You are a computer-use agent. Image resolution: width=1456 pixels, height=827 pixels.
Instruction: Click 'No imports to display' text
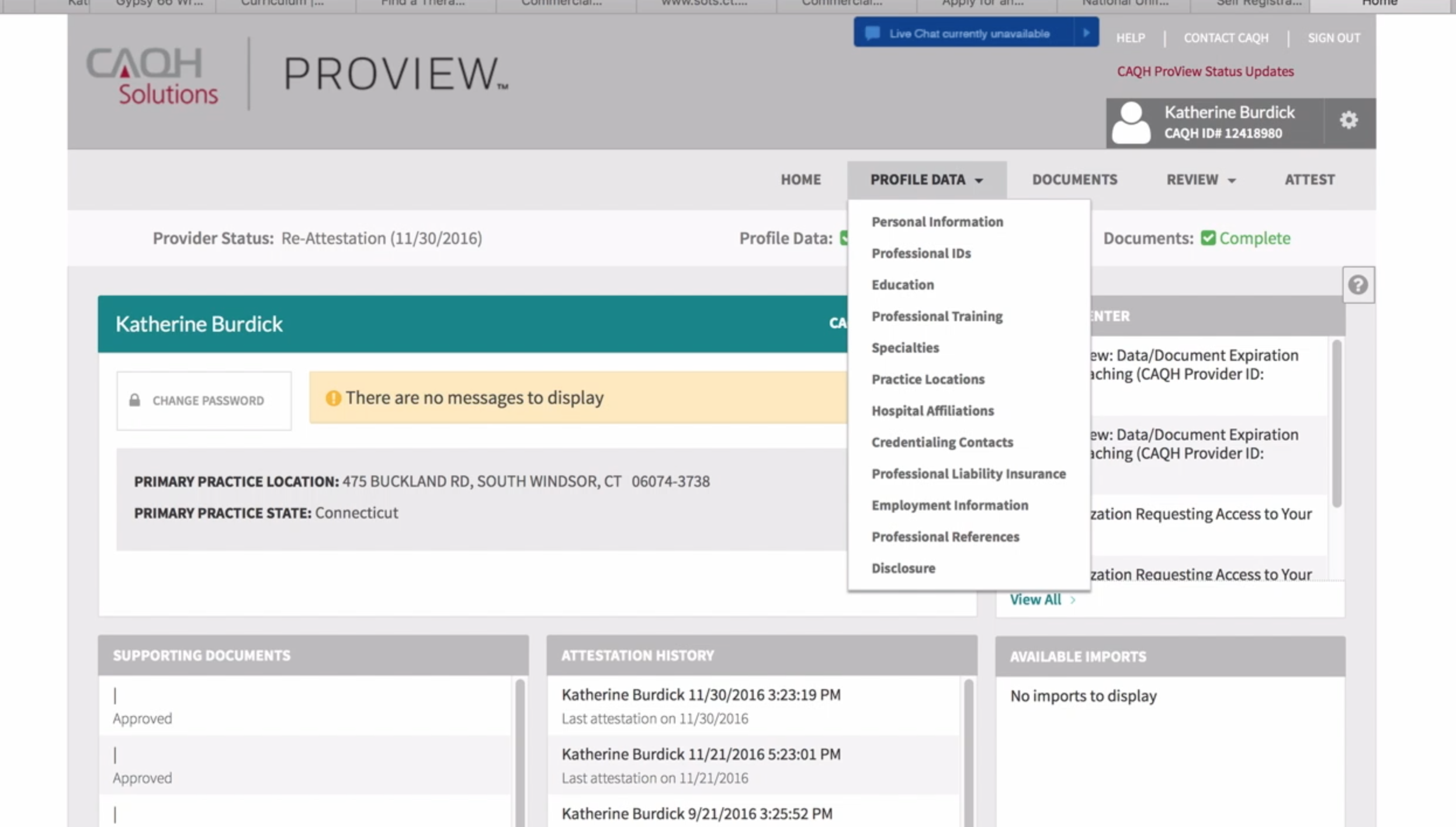click(1083, 696)
